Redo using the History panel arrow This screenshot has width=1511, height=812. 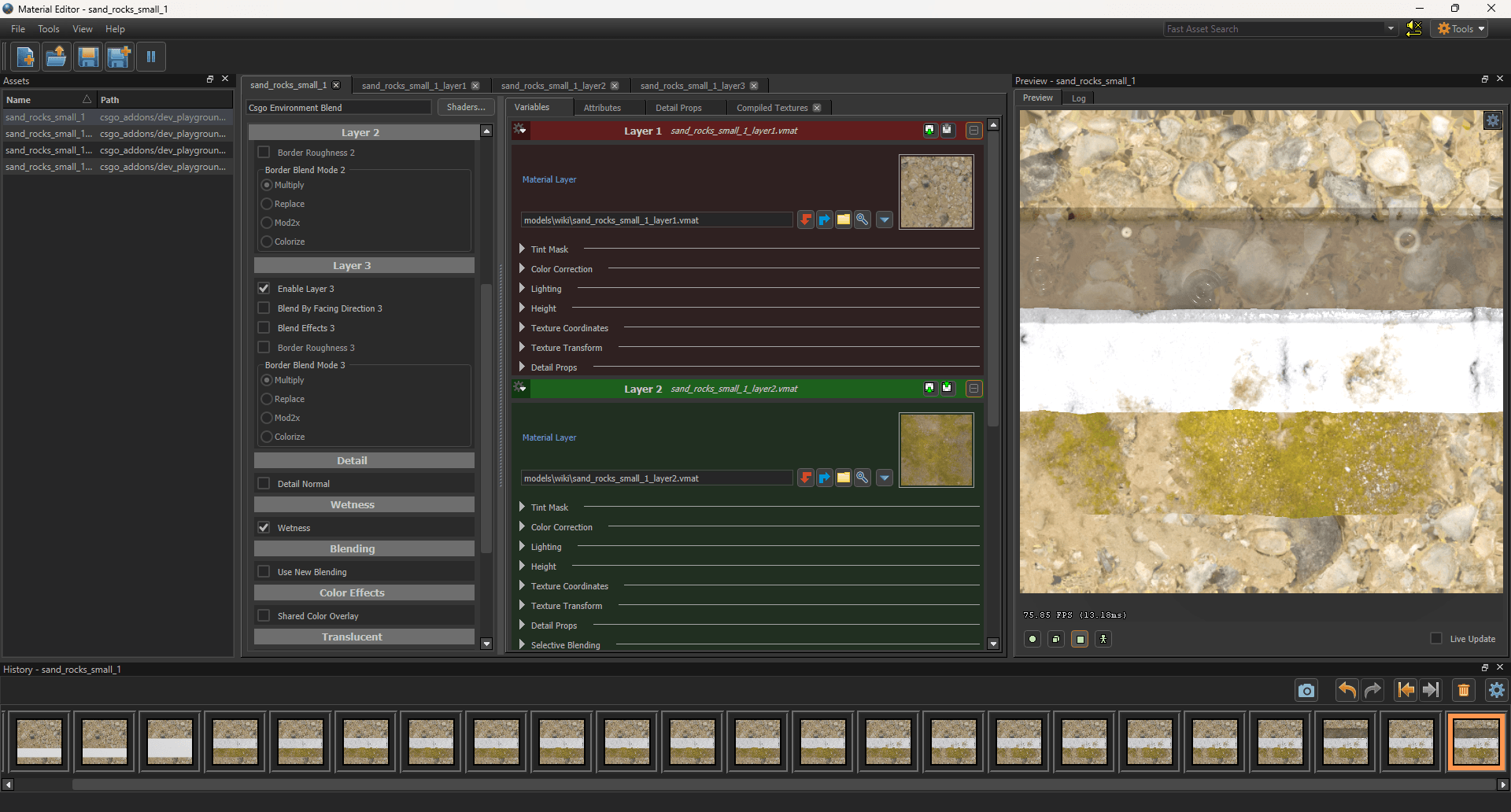pyautogui.click(x=1372, y=690)
